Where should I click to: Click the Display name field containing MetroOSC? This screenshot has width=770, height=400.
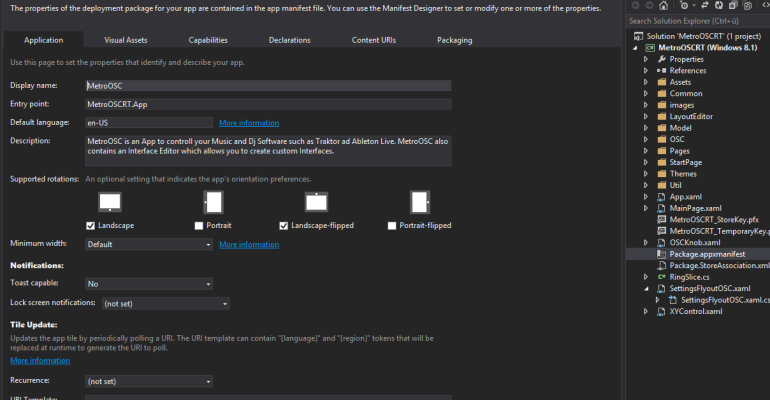click(x=268, y=85)
